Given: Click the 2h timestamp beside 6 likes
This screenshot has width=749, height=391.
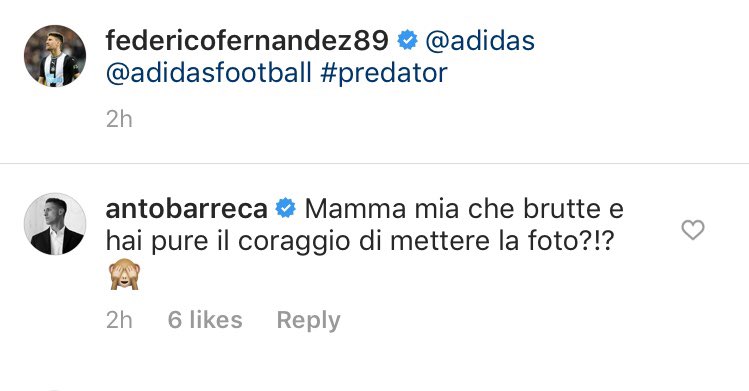Looking at the screenshot, I should click(x=119, y=319).
